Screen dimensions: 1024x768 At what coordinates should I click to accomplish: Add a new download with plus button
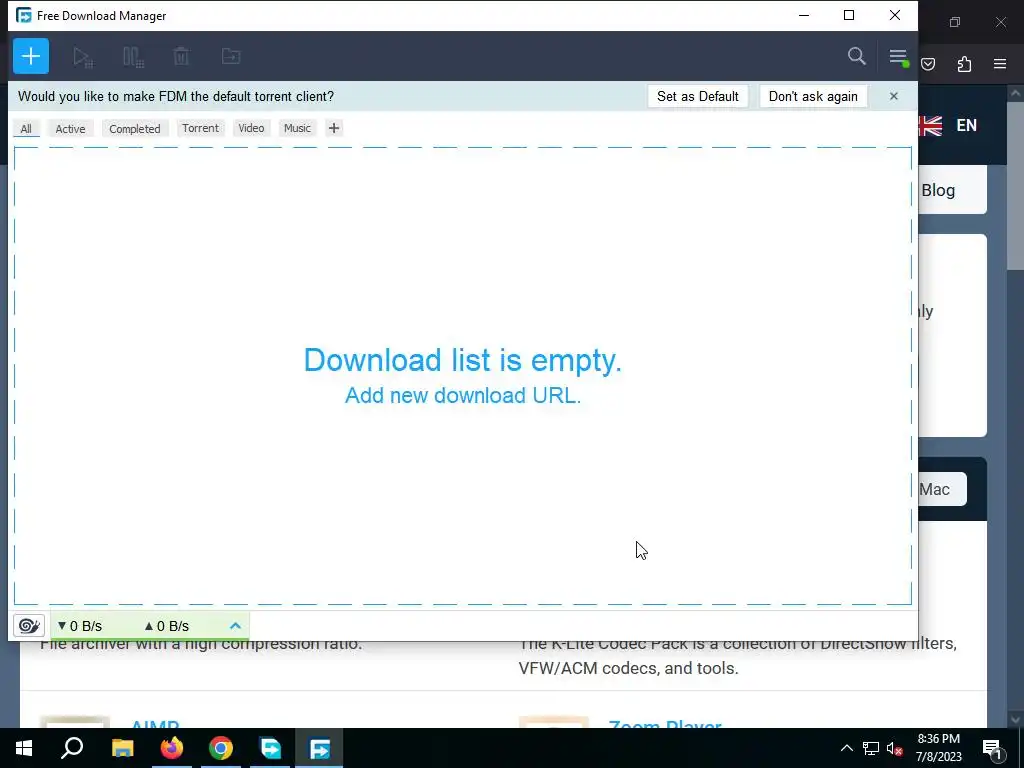pos(31,56)
